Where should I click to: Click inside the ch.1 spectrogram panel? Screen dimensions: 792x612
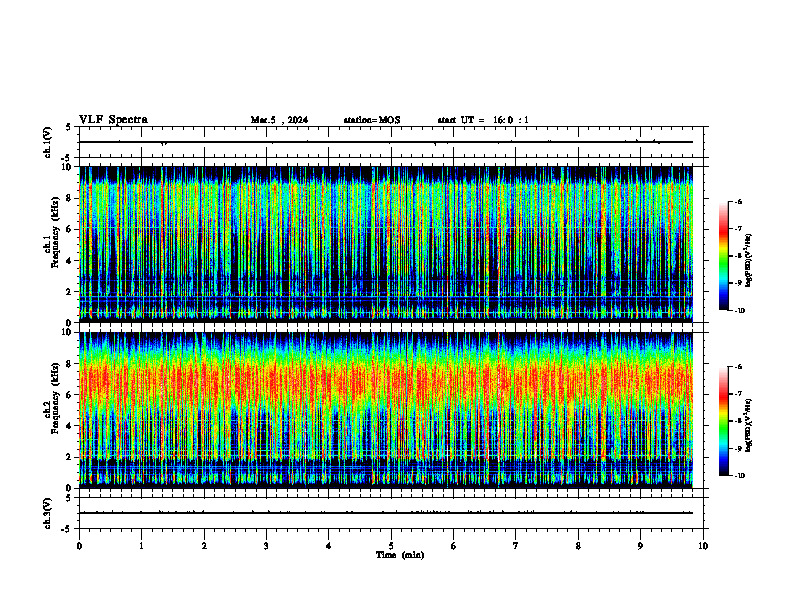click(386, 244)
